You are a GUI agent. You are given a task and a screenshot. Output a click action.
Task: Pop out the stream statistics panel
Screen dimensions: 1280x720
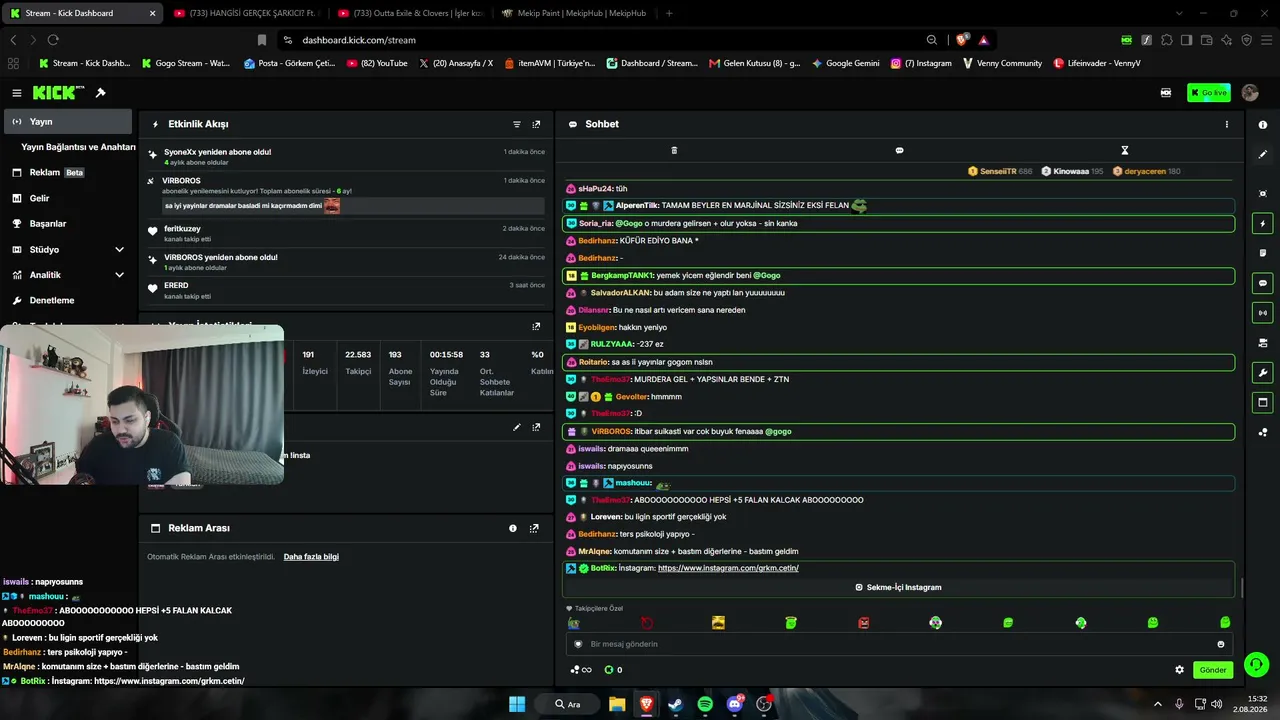pyautogui.click(x=536, y=326)
